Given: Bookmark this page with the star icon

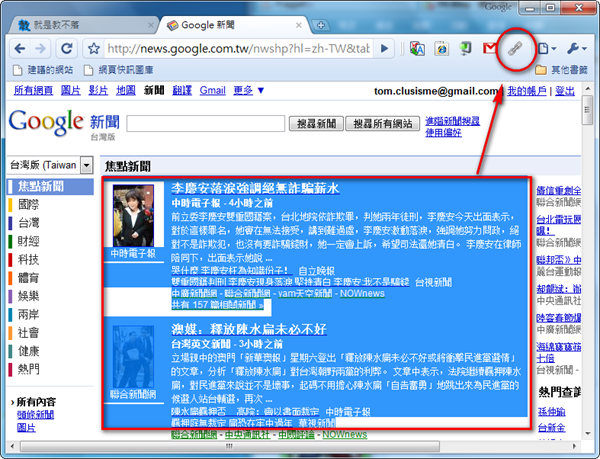Looking at the screenshot, I should pyautogui.click(x=94, y=49).
